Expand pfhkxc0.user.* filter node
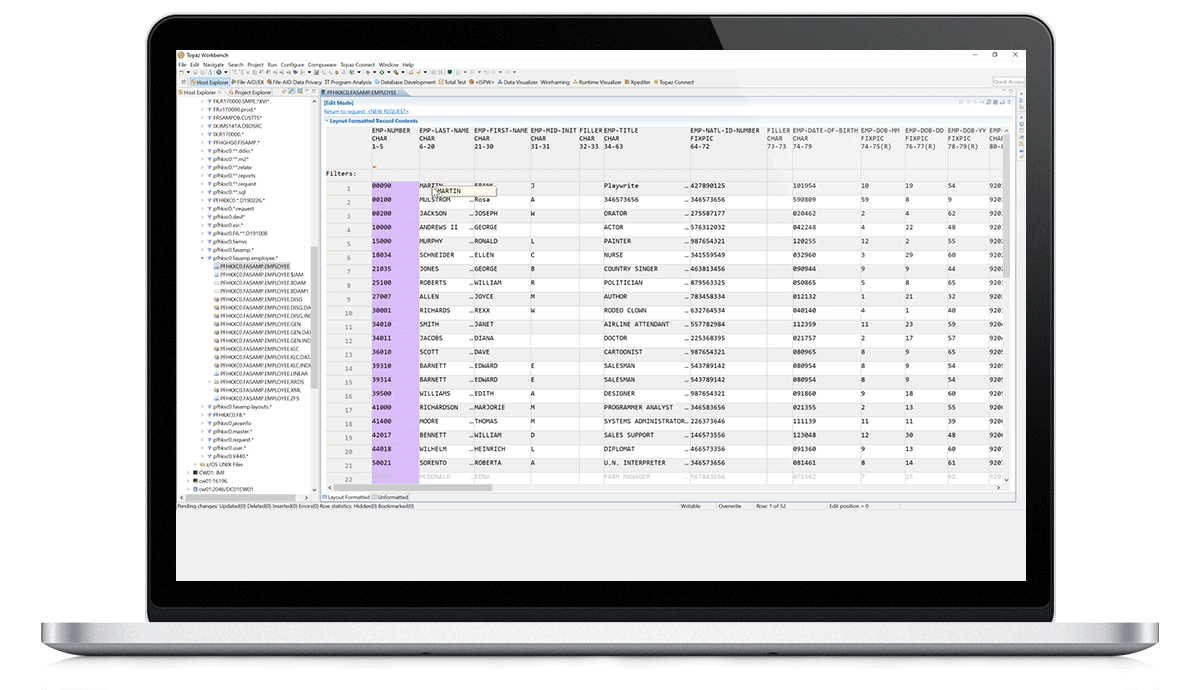 (x=203, y=448)
